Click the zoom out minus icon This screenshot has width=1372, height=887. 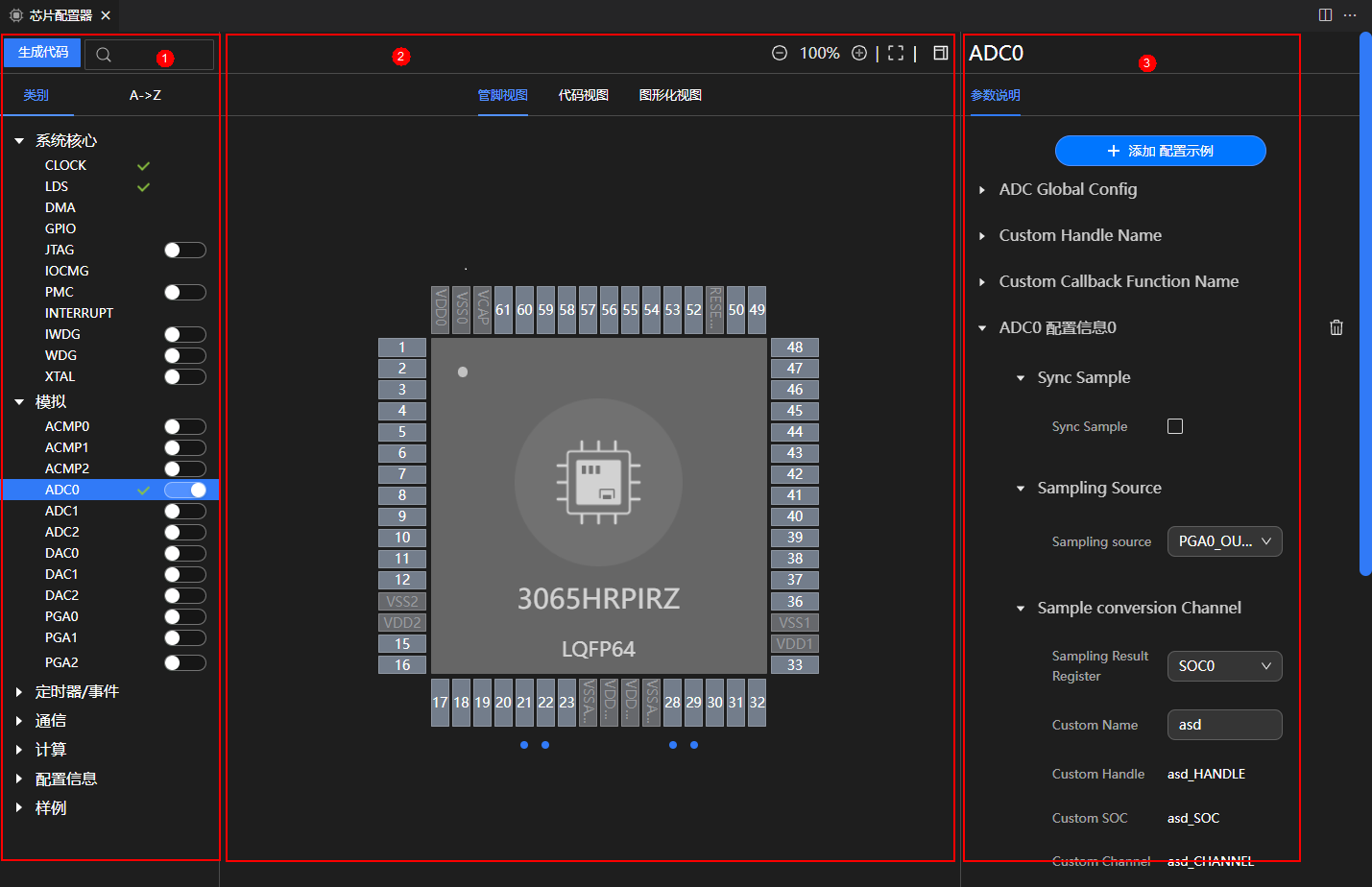coord(780,53)
